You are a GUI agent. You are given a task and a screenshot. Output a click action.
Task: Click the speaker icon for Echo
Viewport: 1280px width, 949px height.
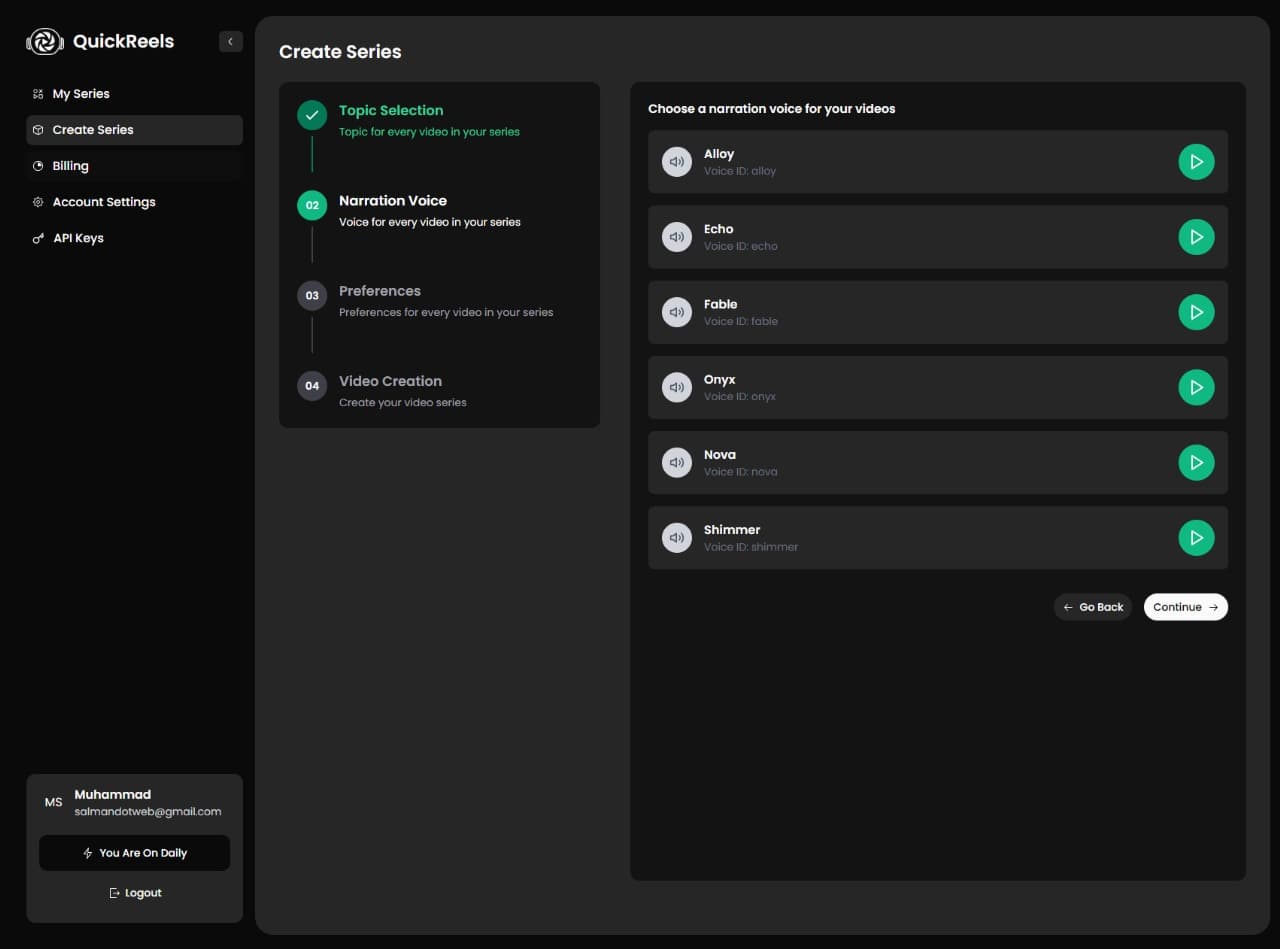677,237
